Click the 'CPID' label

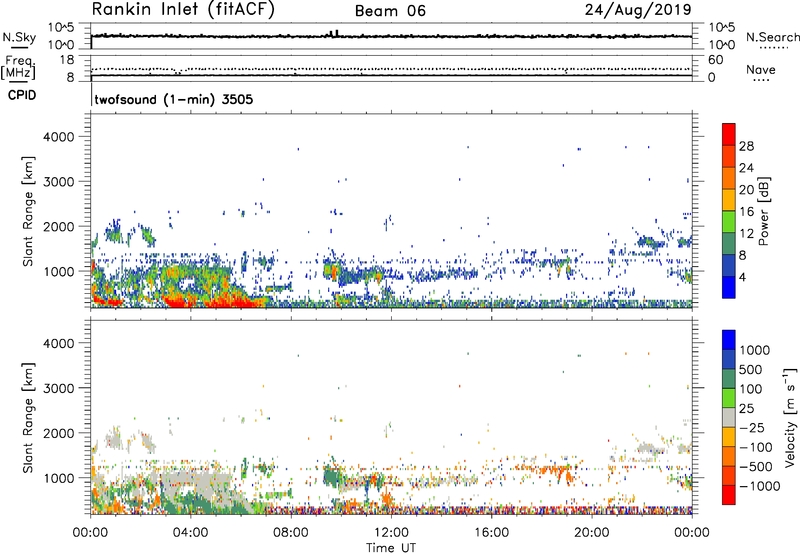(x=22, y=95)
